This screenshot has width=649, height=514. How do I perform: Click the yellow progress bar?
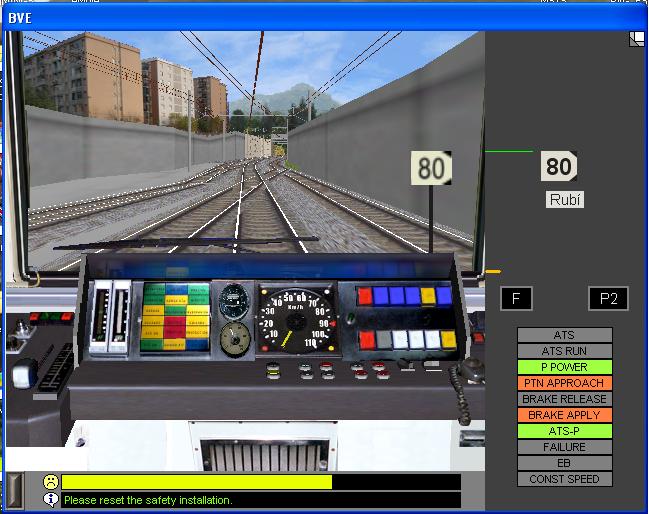coord(196,482)
